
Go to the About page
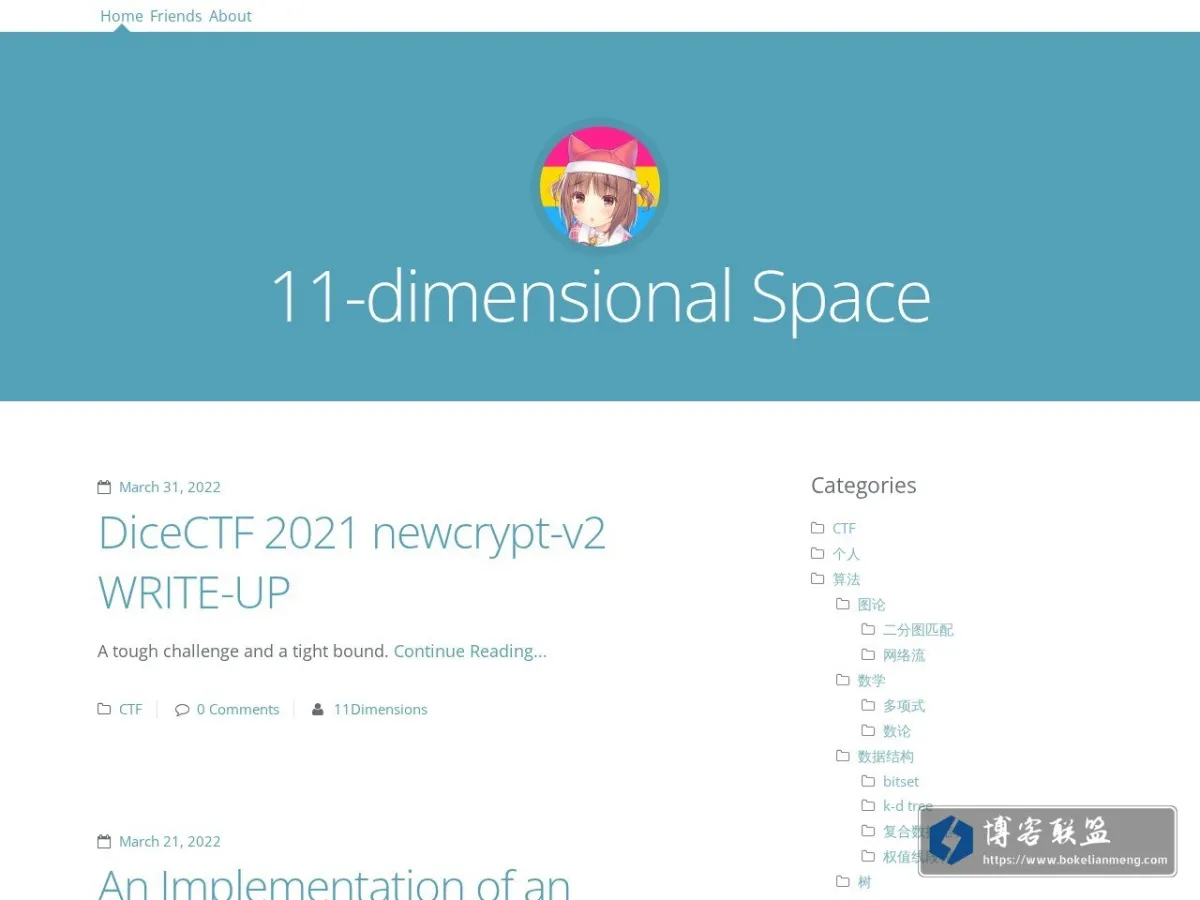(x=230, y=16)
